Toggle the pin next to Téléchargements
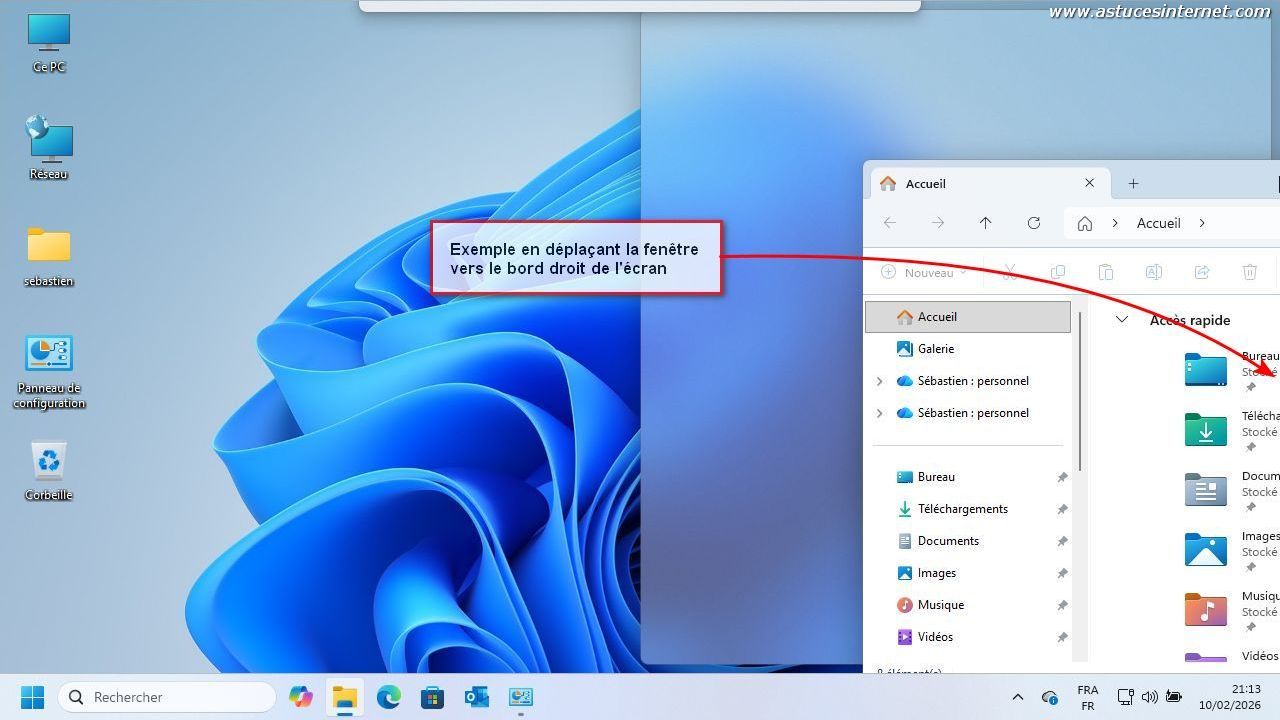This screenshot has width=1280, height=720. coord(1062,509)
